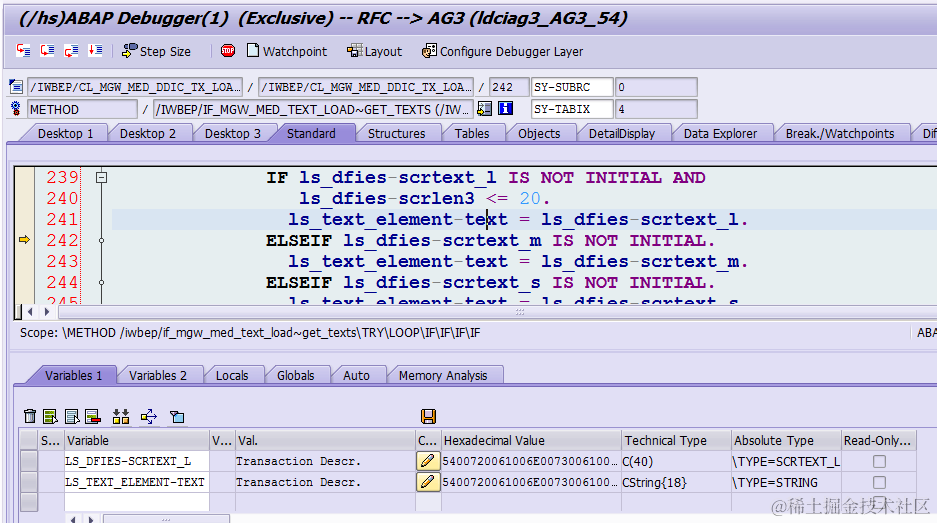Open the Break./Watchpoints tab
Viewport: 937px width, 523px height.
pyautogui.click(x=840, y=133)
